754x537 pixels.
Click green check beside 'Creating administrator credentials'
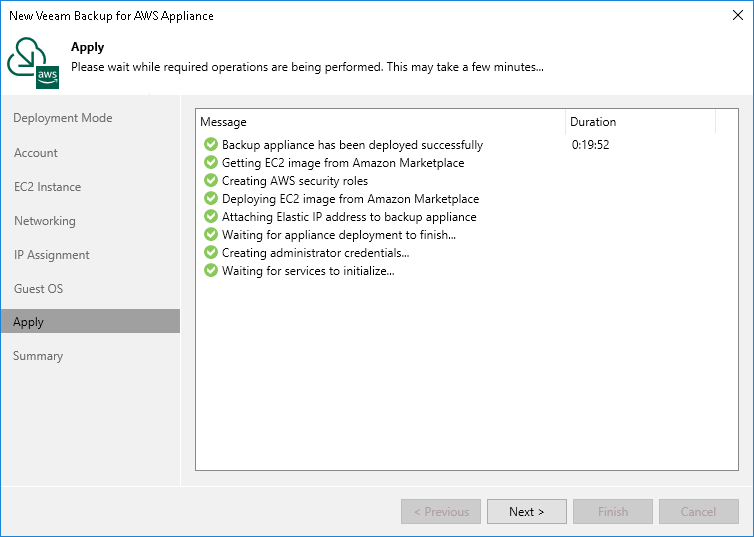(210, 253)
